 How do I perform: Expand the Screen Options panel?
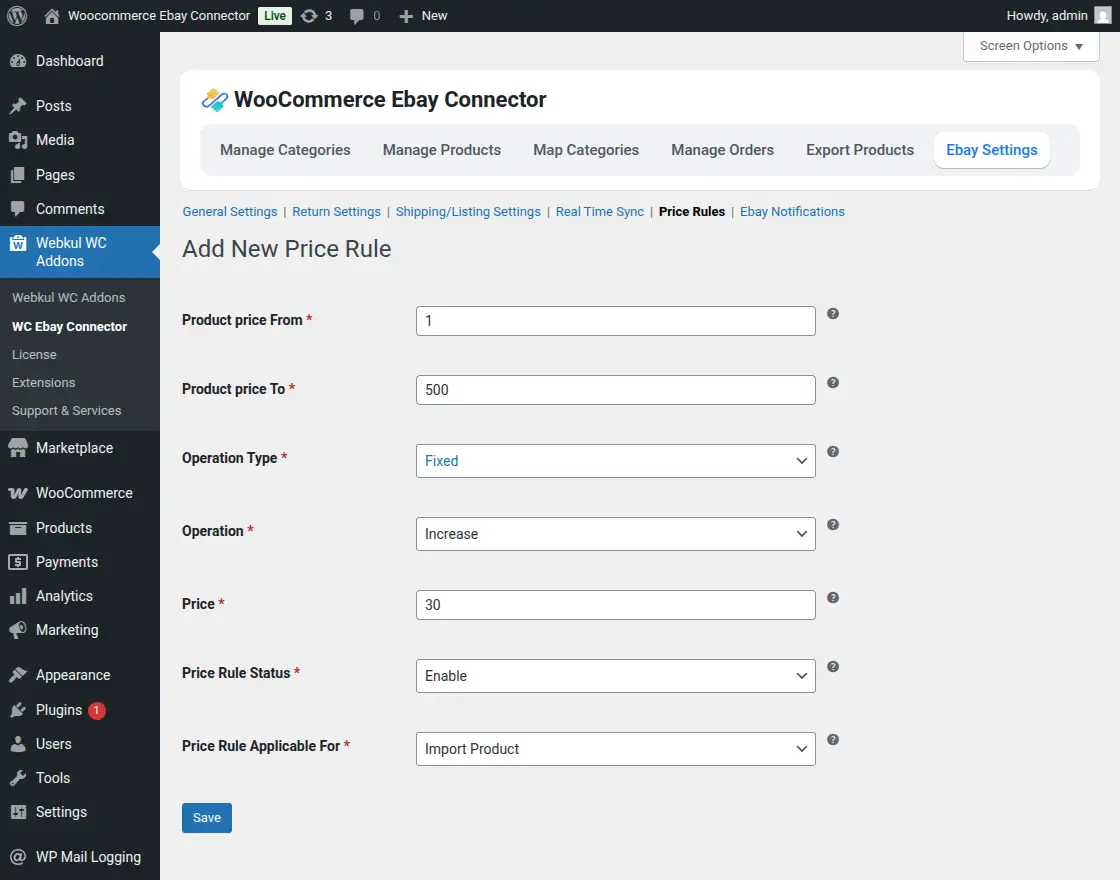tap(1031, 46)
